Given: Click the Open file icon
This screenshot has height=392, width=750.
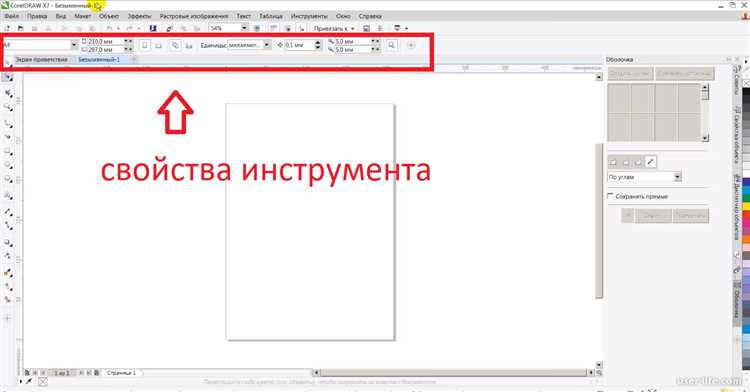Looking at the screenshot, I should click(20, 28).
